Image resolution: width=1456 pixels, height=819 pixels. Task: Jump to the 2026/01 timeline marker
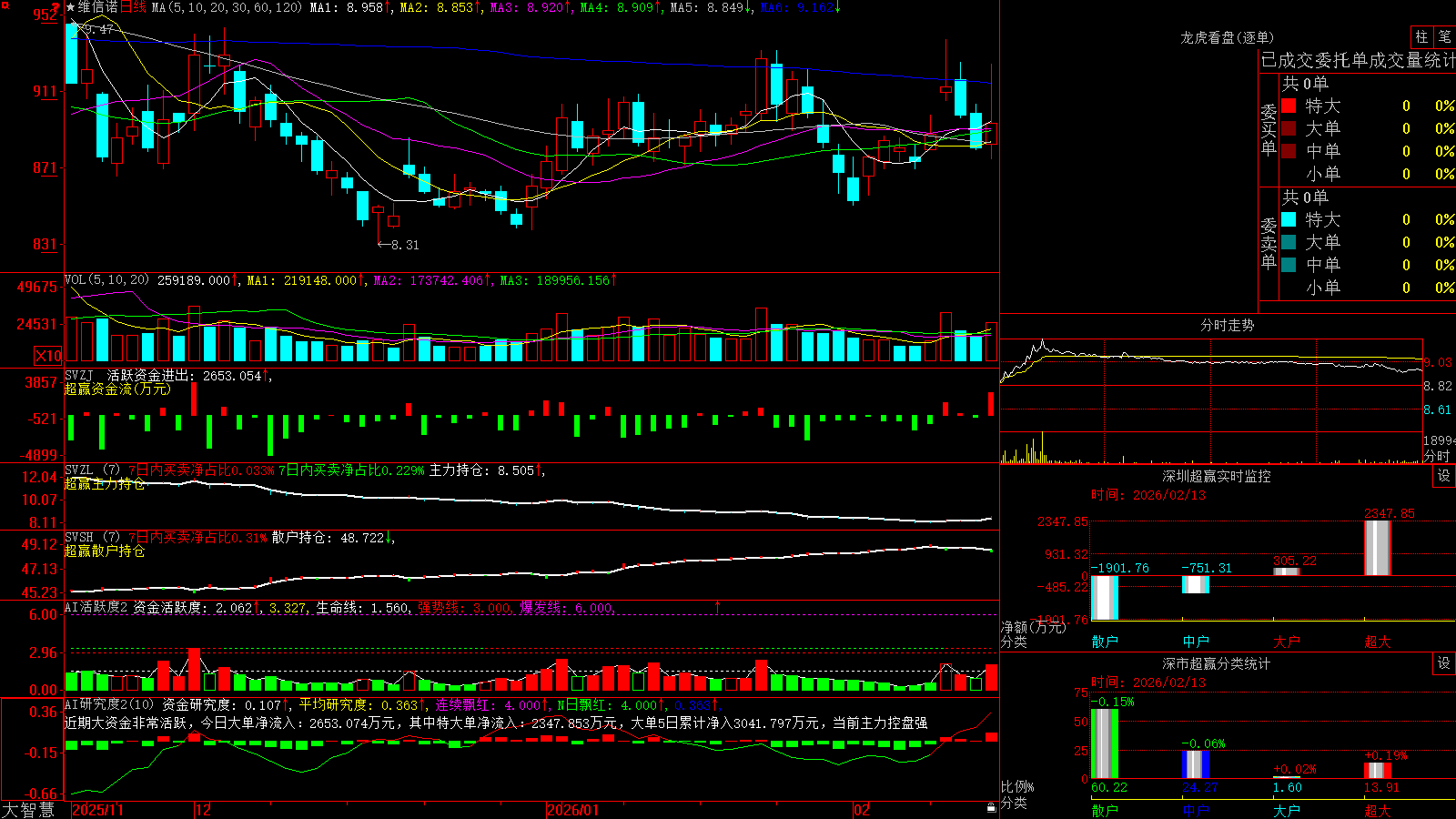[572, 809]
